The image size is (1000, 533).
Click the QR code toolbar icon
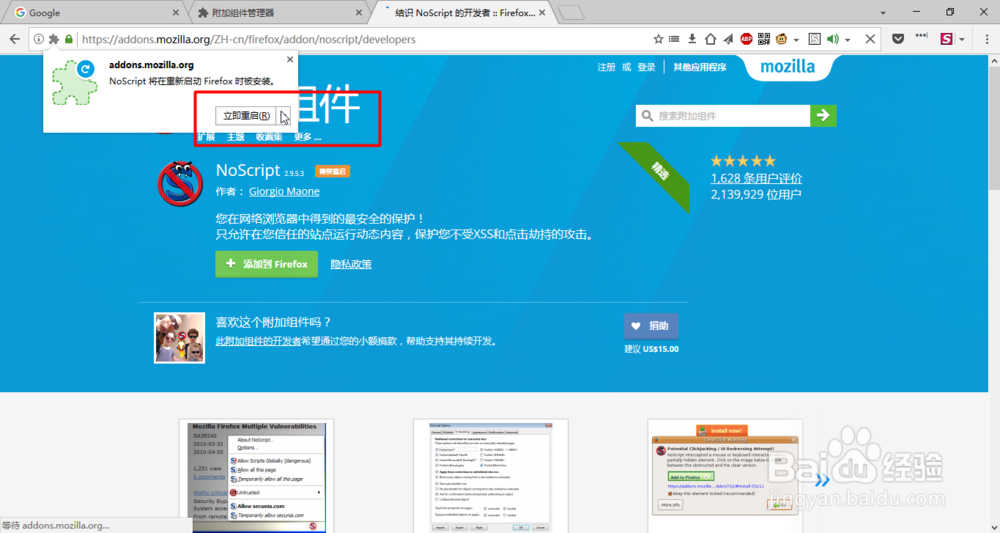tap(763, 39)
